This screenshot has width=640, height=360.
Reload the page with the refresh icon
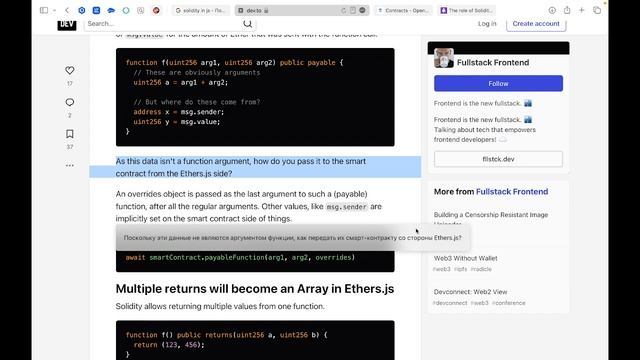point(344,10)
